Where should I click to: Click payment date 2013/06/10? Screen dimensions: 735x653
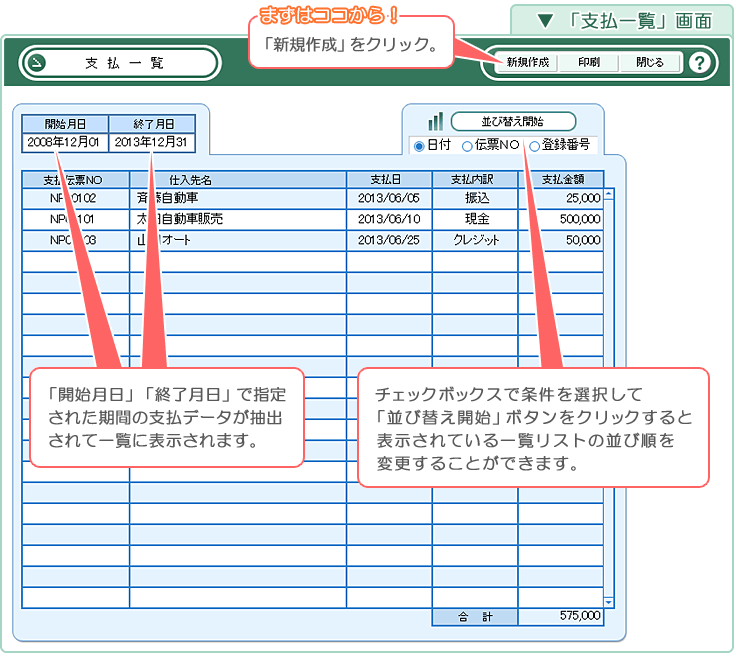[389, 219]
